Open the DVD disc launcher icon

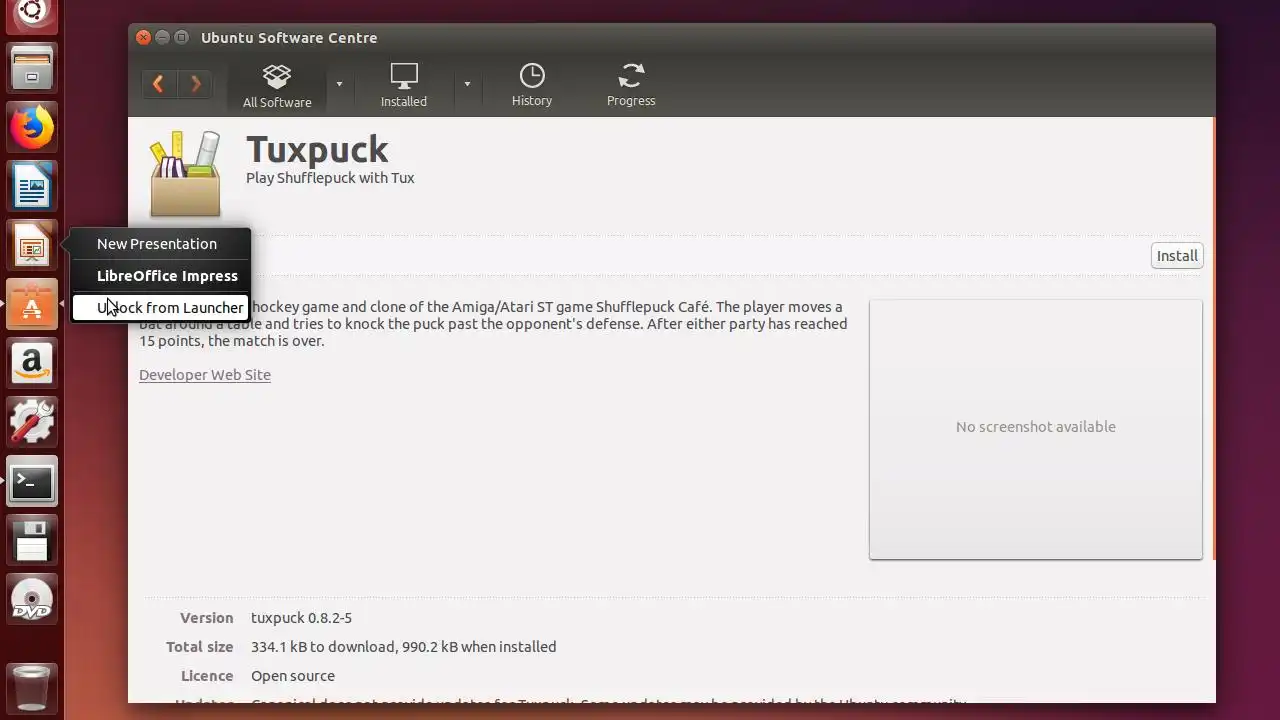point(32,600)
